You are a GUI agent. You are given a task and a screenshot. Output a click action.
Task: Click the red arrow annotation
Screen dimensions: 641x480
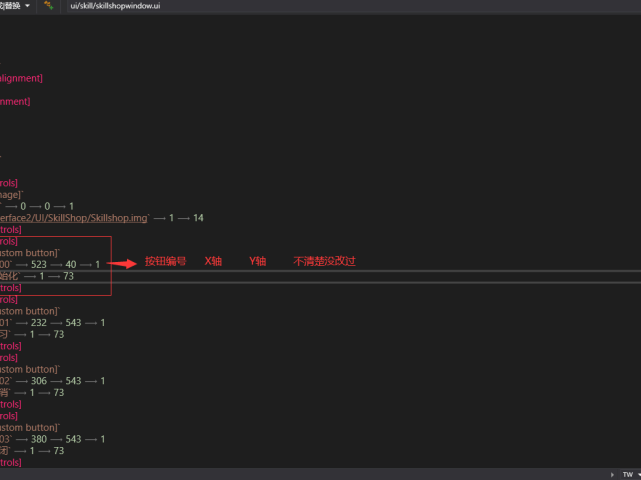tap(122, 264)
